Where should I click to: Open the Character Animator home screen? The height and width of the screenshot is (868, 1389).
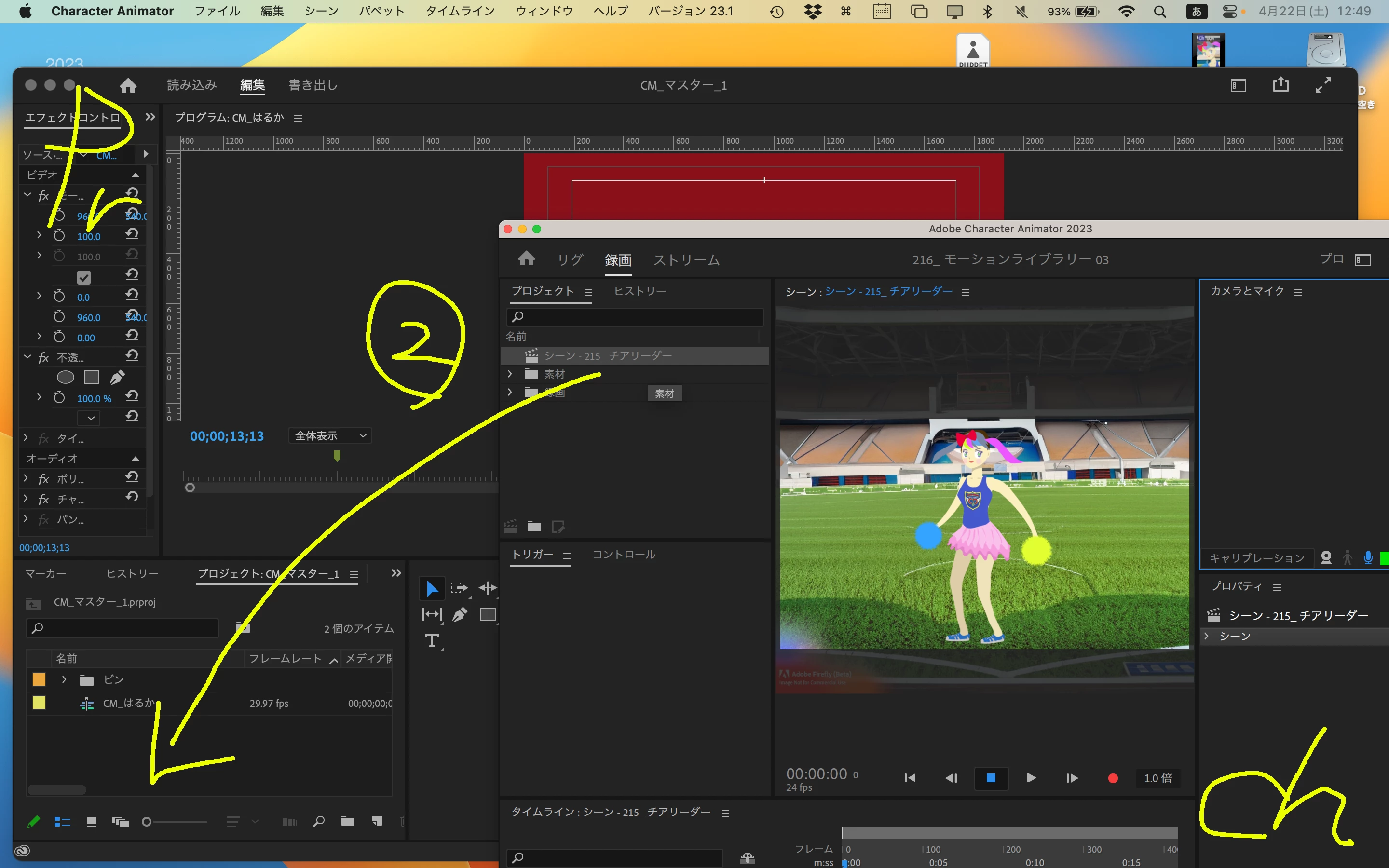coord(526,259)
